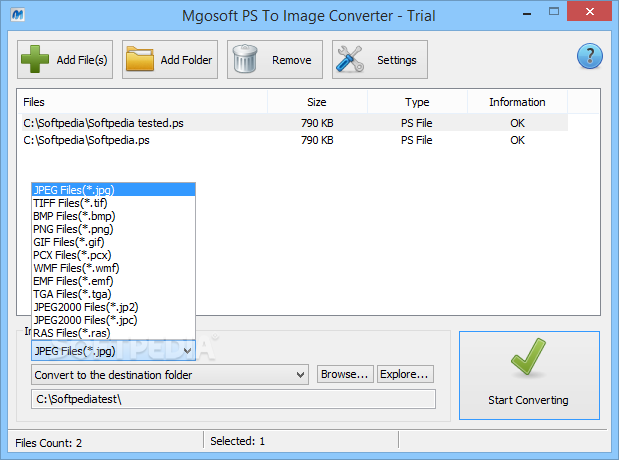The height and width of the screenshot is (460, 619).
Task: Click the OK status of Softpedia tested.ps
Action: tap(518, 123)
